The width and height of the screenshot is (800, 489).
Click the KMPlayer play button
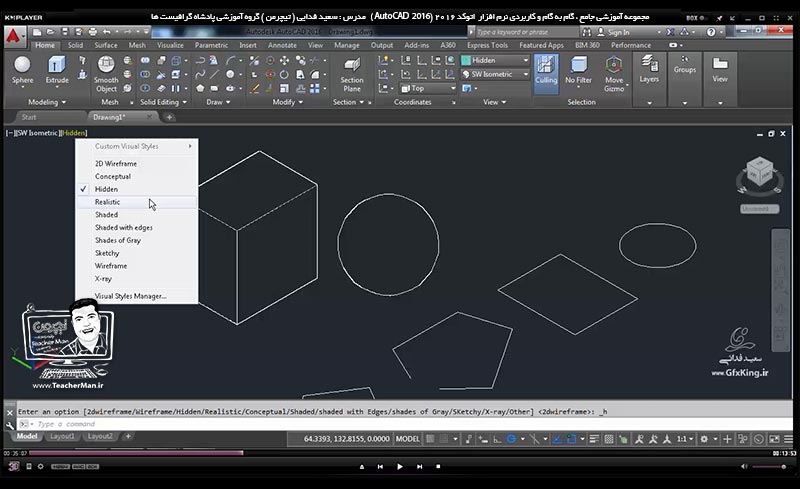pos(399,467)
